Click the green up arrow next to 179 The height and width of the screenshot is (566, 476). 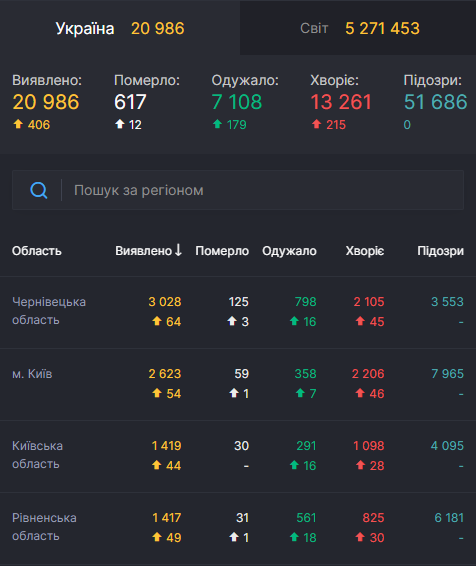tap(217, 125)
